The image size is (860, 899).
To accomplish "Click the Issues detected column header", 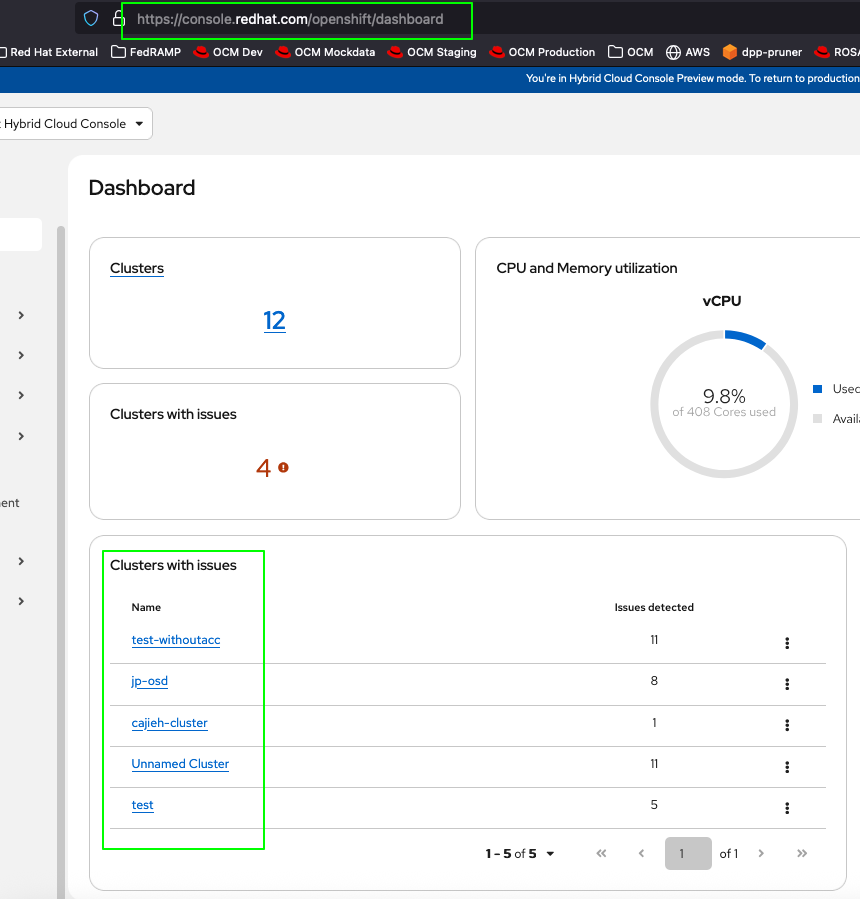I will click(654, 607).
